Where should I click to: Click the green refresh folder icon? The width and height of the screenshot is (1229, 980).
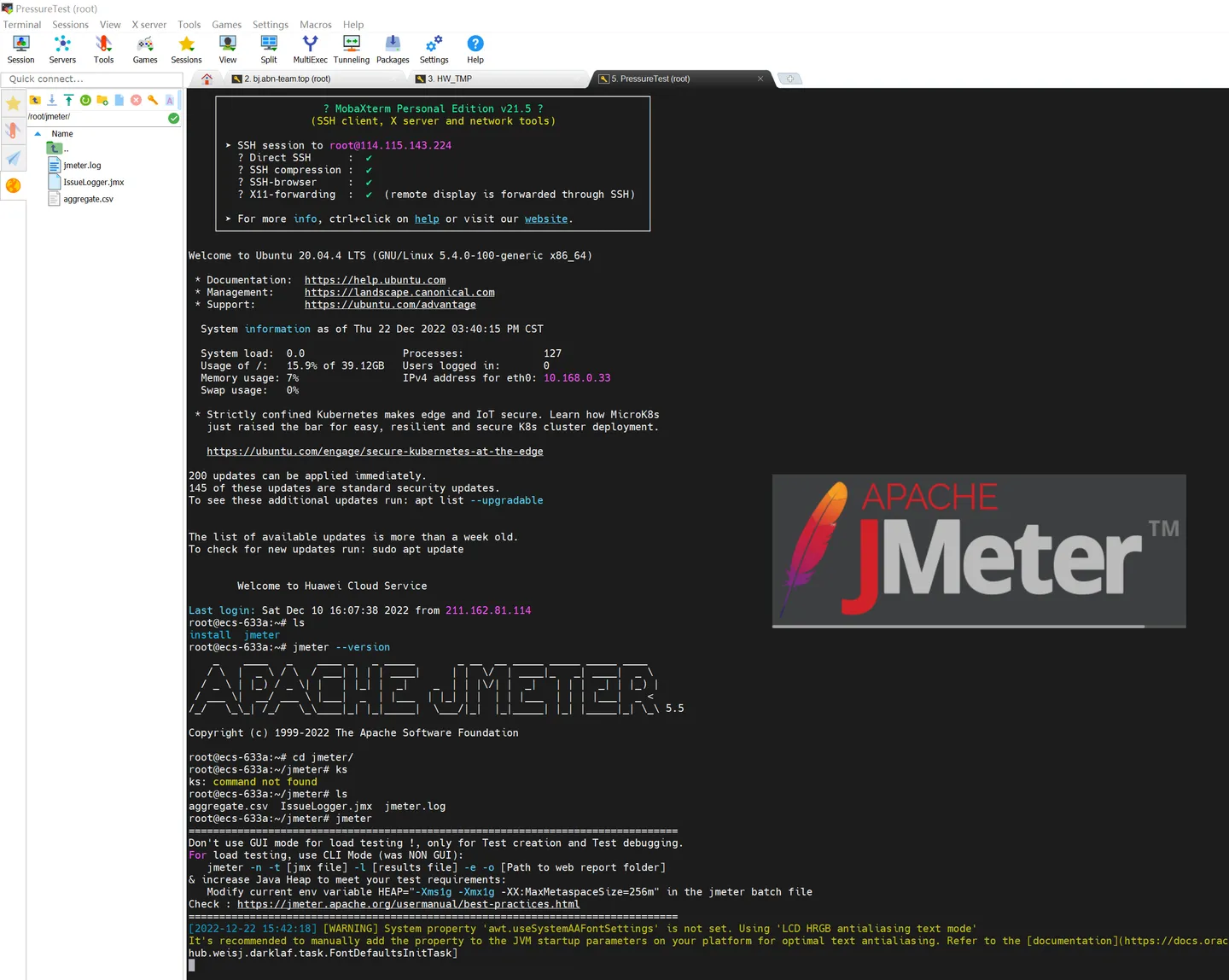tap(85, 101)
